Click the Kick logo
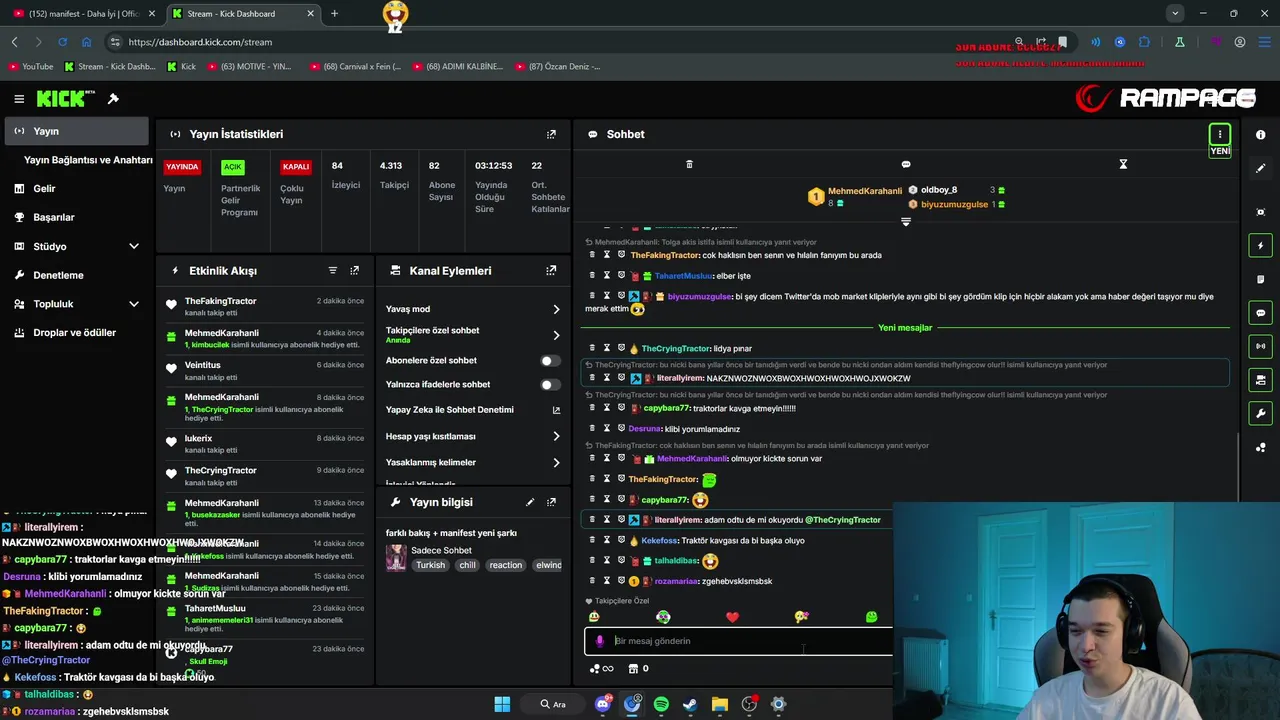The width and height of the screenshot is (1280, 720). coord(65,99)
